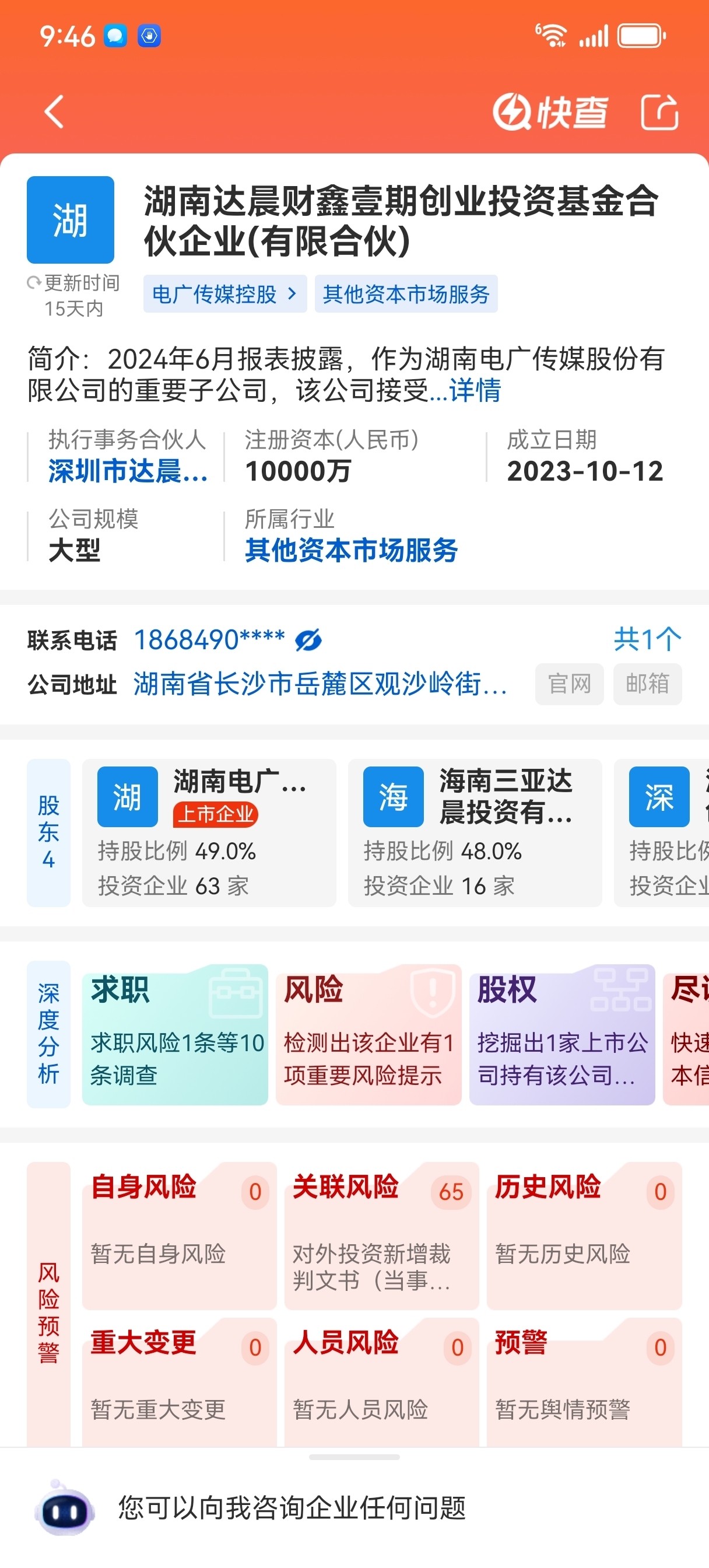Open 其他资本市场服务 tag under company name

click(406, 294)
